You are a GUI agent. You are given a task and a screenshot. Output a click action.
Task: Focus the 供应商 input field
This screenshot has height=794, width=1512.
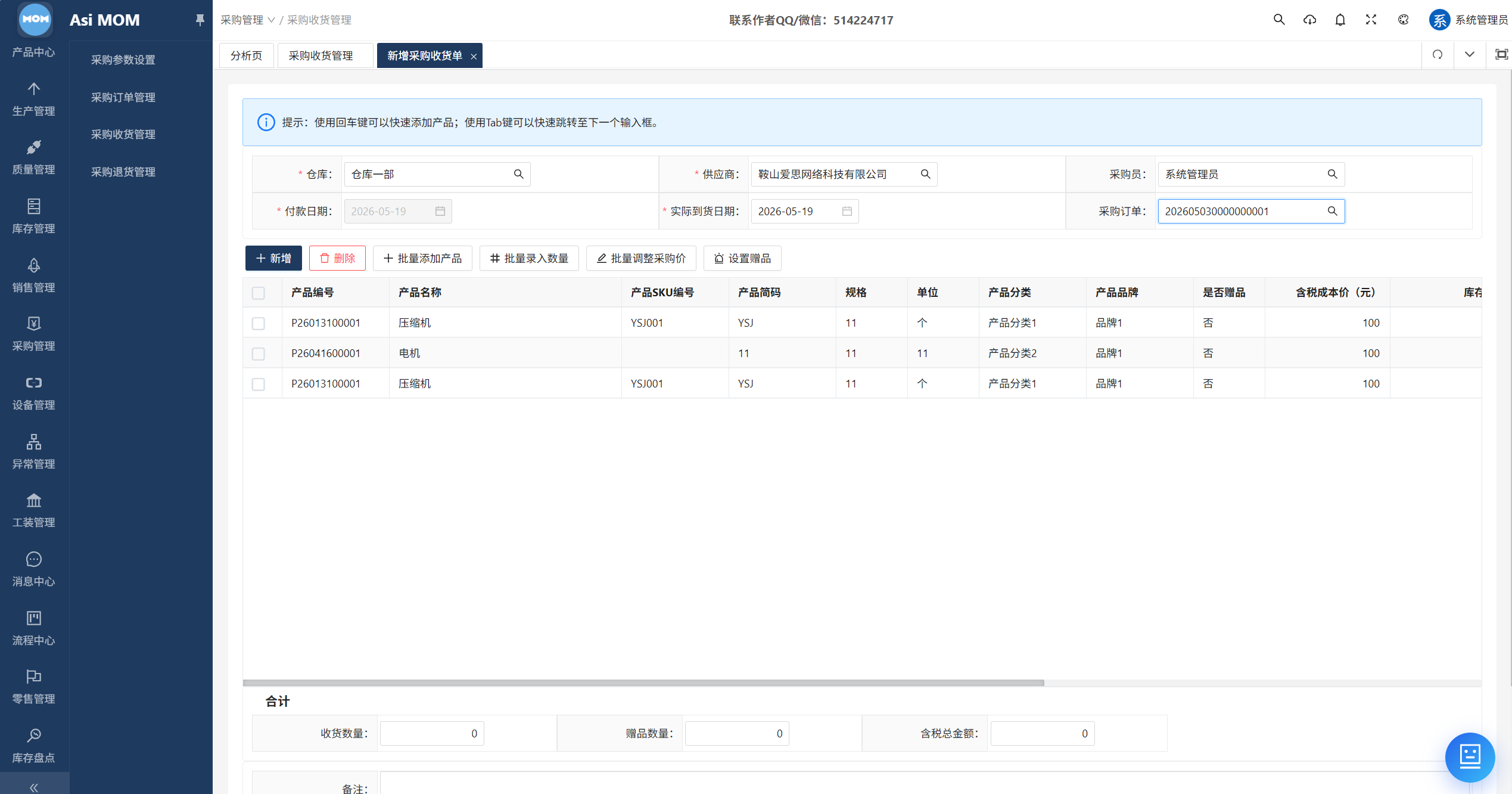point(844,174)
